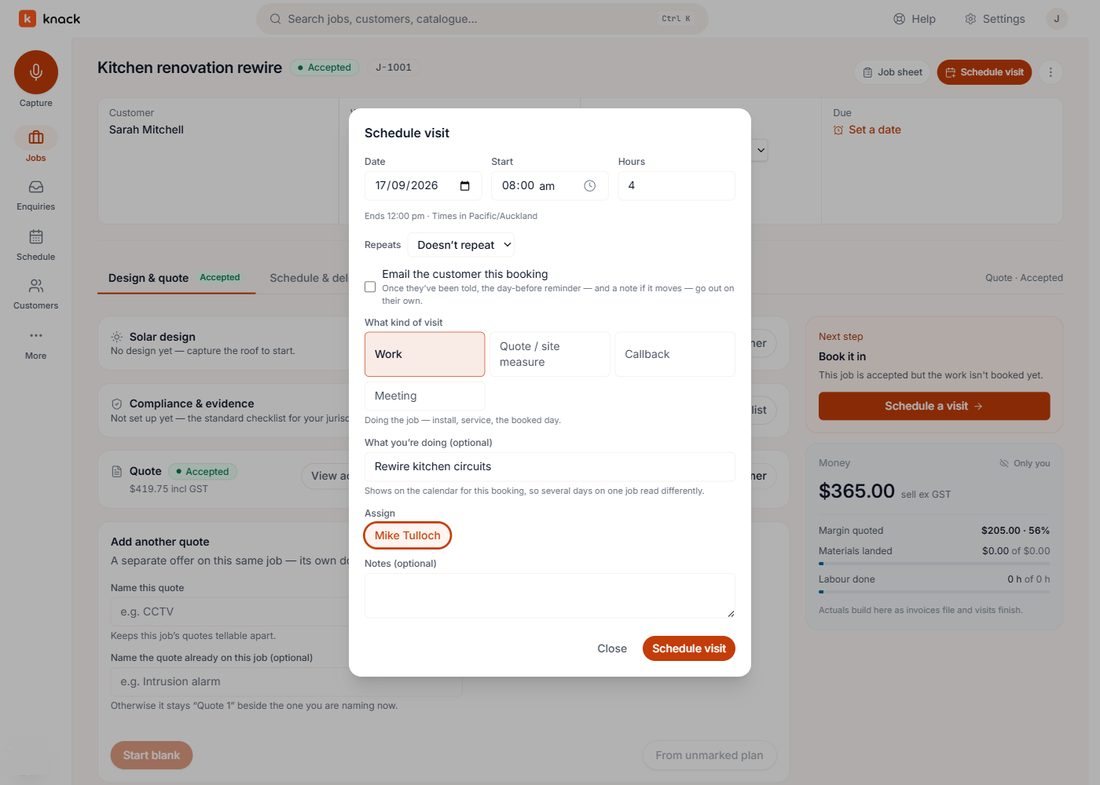The height and width of the screenshot is (785, 1100).
Task: Open the Enquiries inbox icon
Action: pyautogui.click(x=36, y=187)
